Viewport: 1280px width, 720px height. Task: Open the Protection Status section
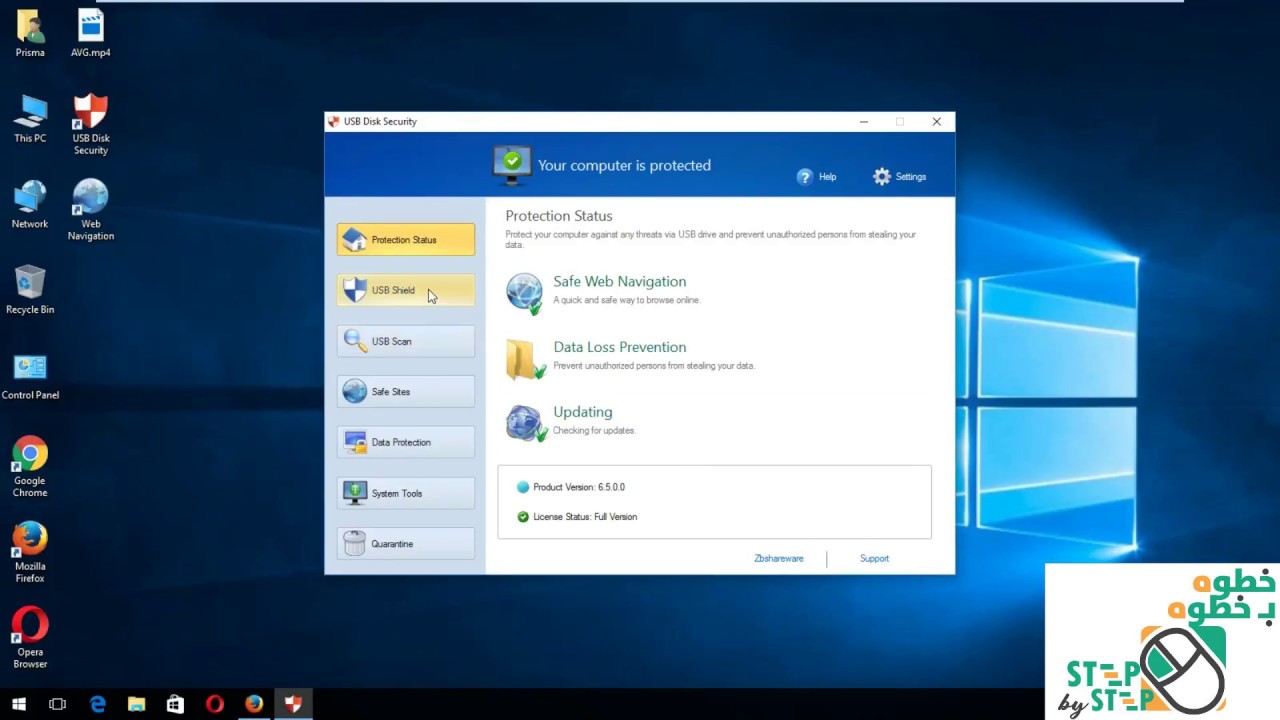pyautogui.click(x=406, y=240)
